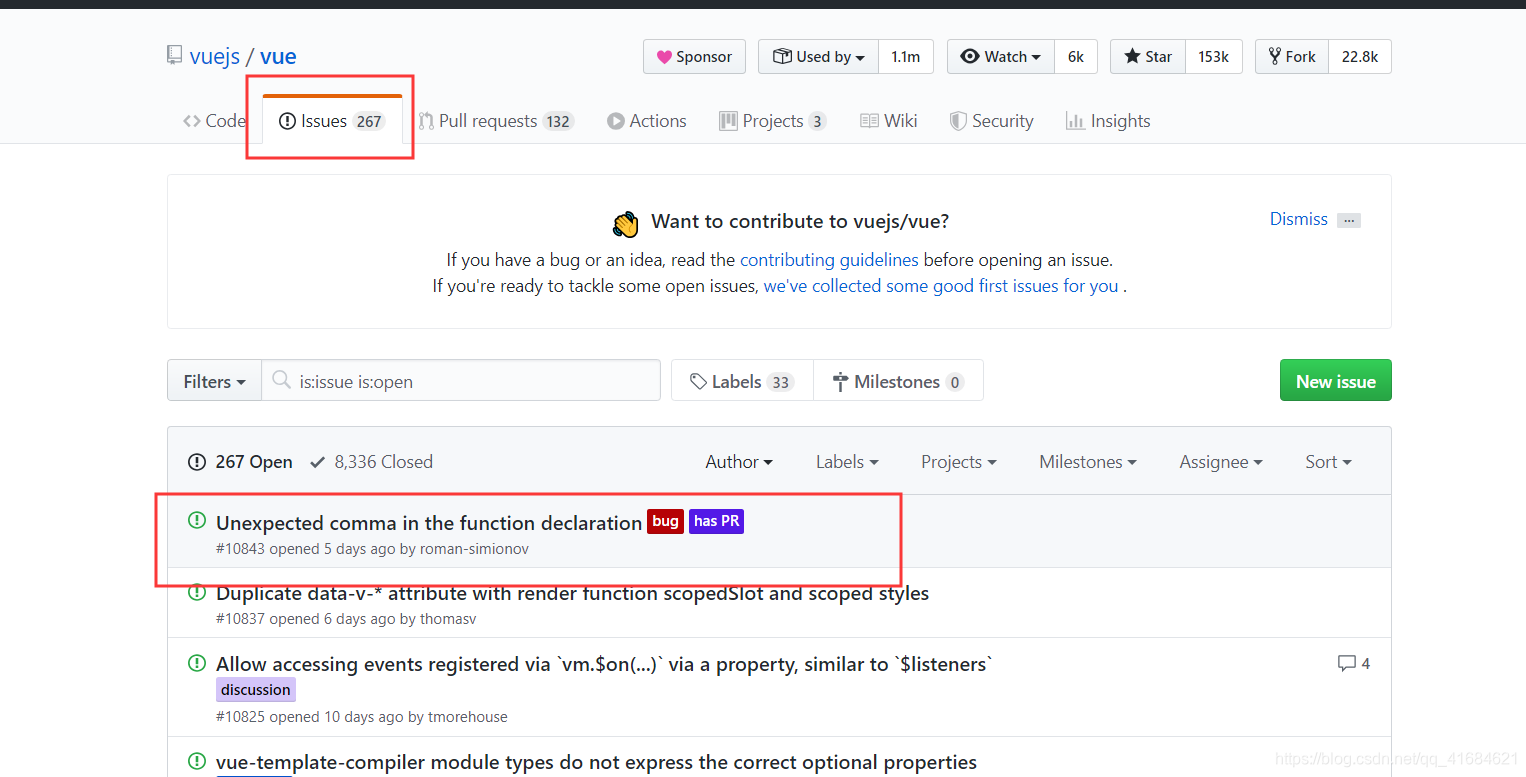Show the 267 Open issues
Image resolution: width=1526 pixels, height=777 pixels.
coord(240,462)
